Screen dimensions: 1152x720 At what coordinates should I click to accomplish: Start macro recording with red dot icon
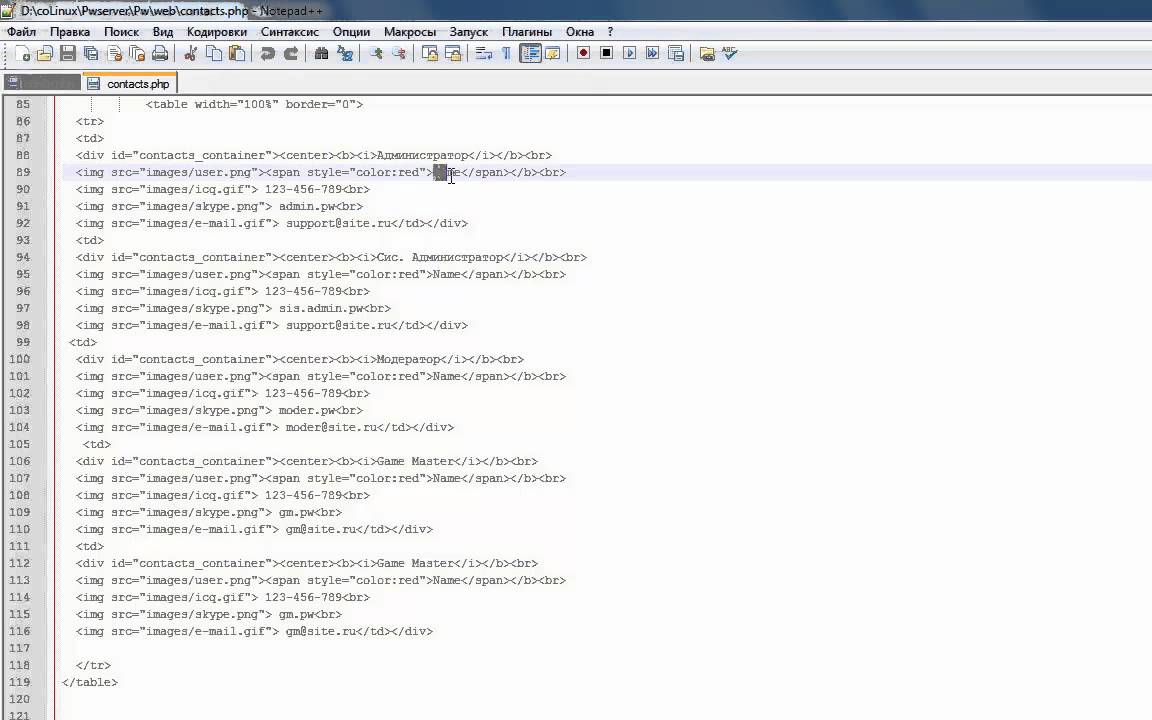click(583, 54)
